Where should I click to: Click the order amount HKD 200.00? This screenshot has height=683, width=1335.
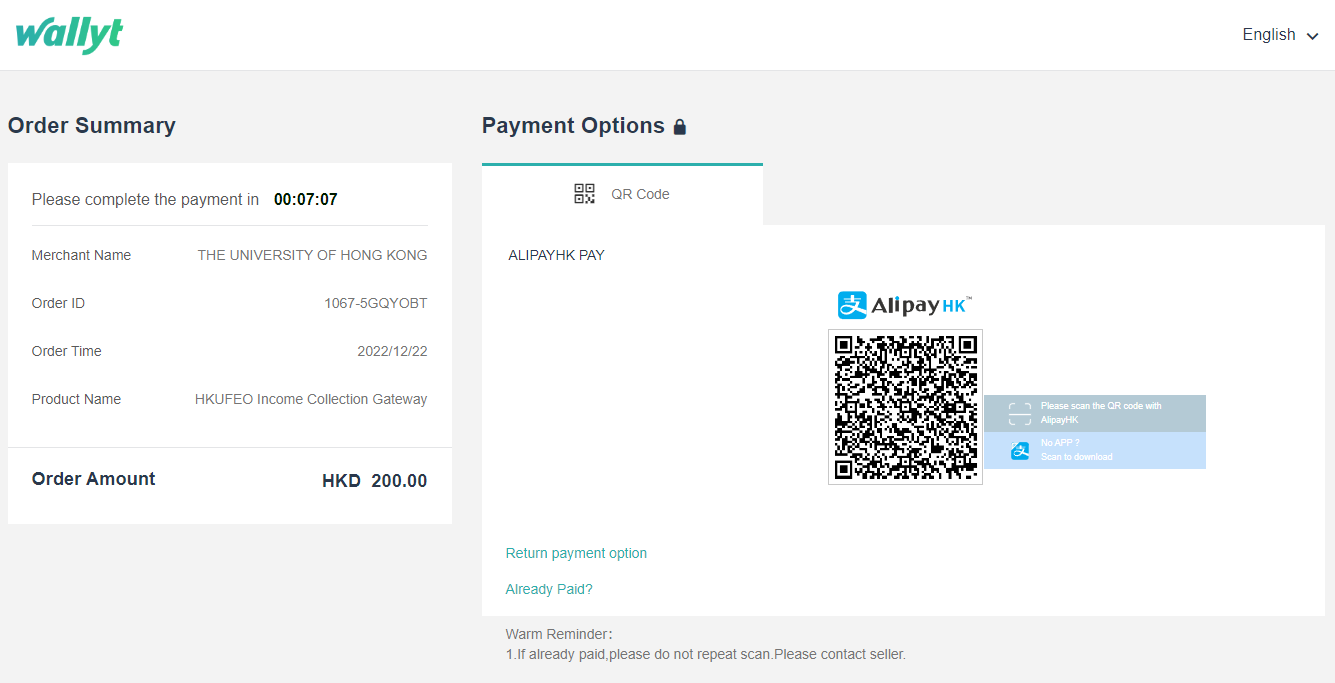point(374,481)
